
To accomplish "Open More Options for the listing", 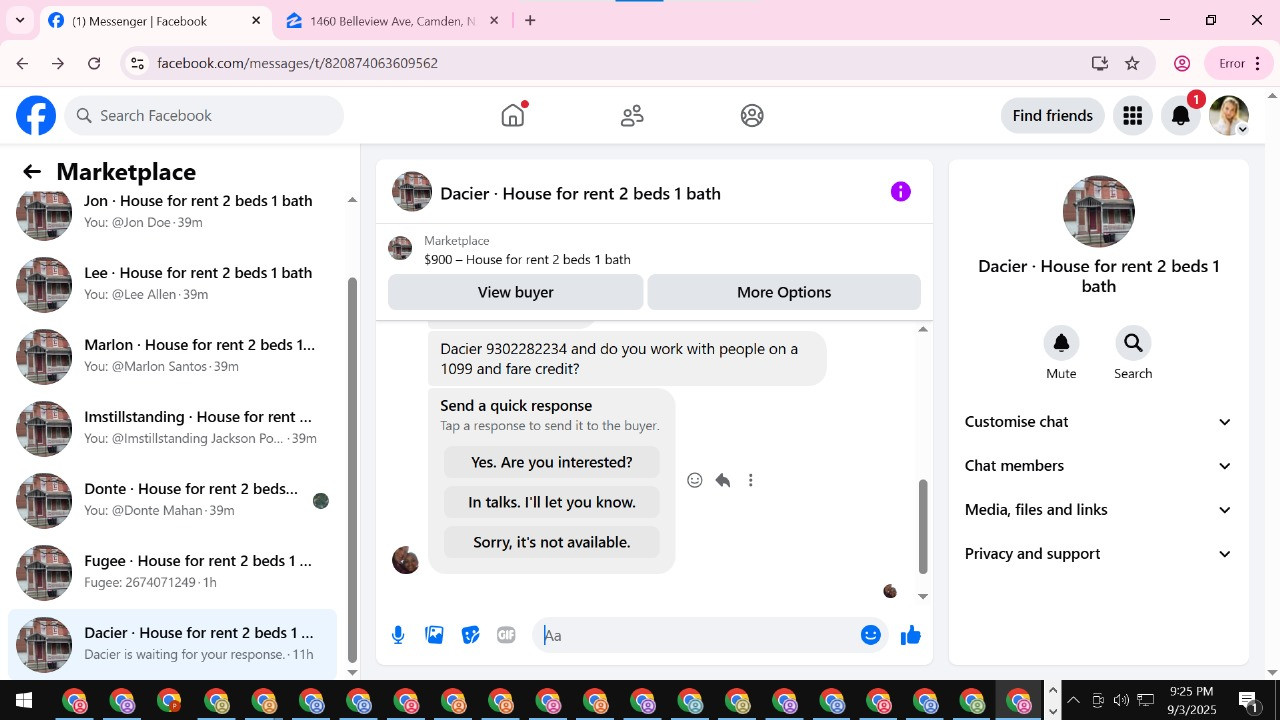I will click(x=784, y=292).
